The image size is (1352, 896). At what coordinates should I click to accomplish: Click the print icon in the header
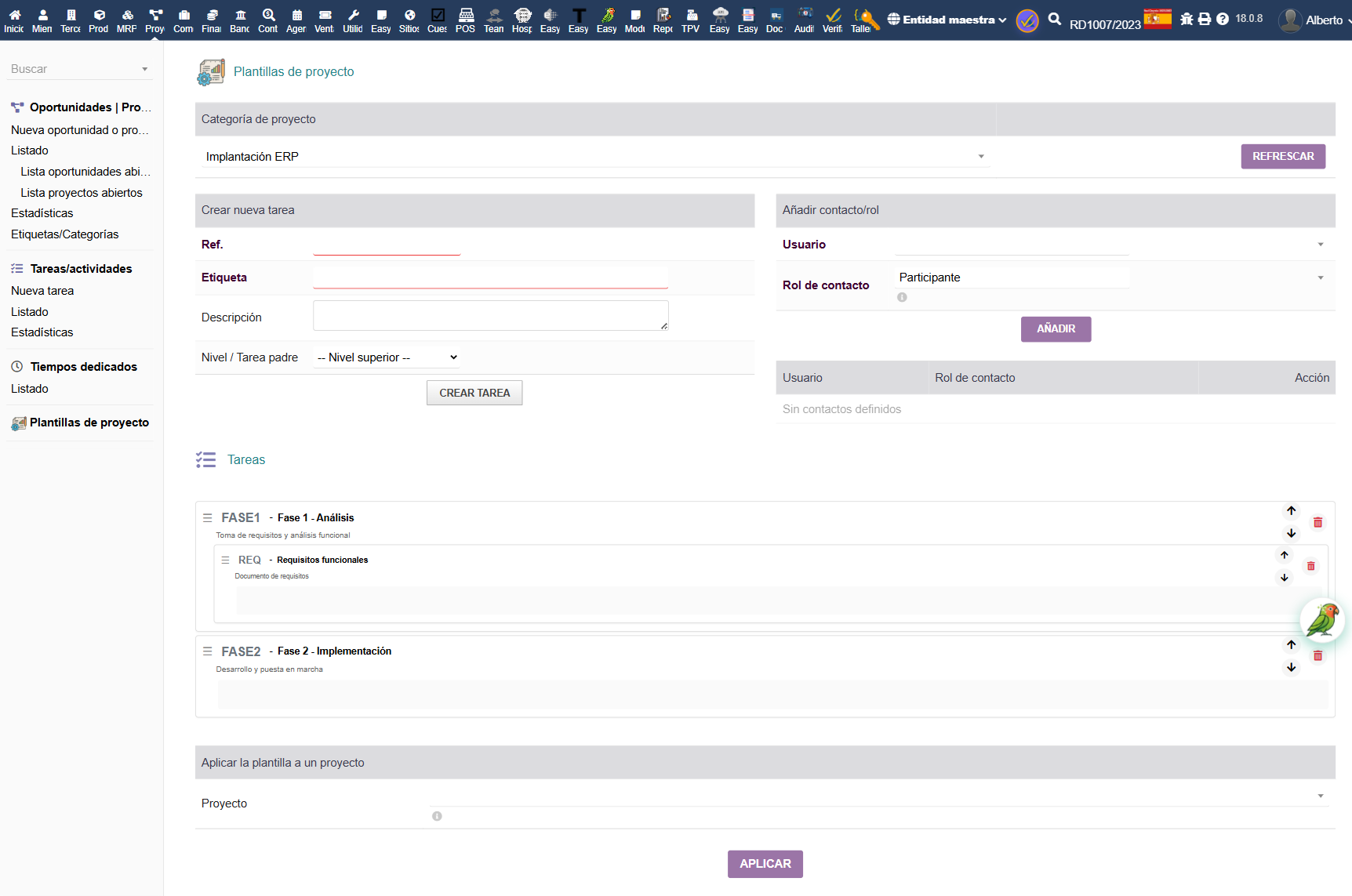[1205, 19]
